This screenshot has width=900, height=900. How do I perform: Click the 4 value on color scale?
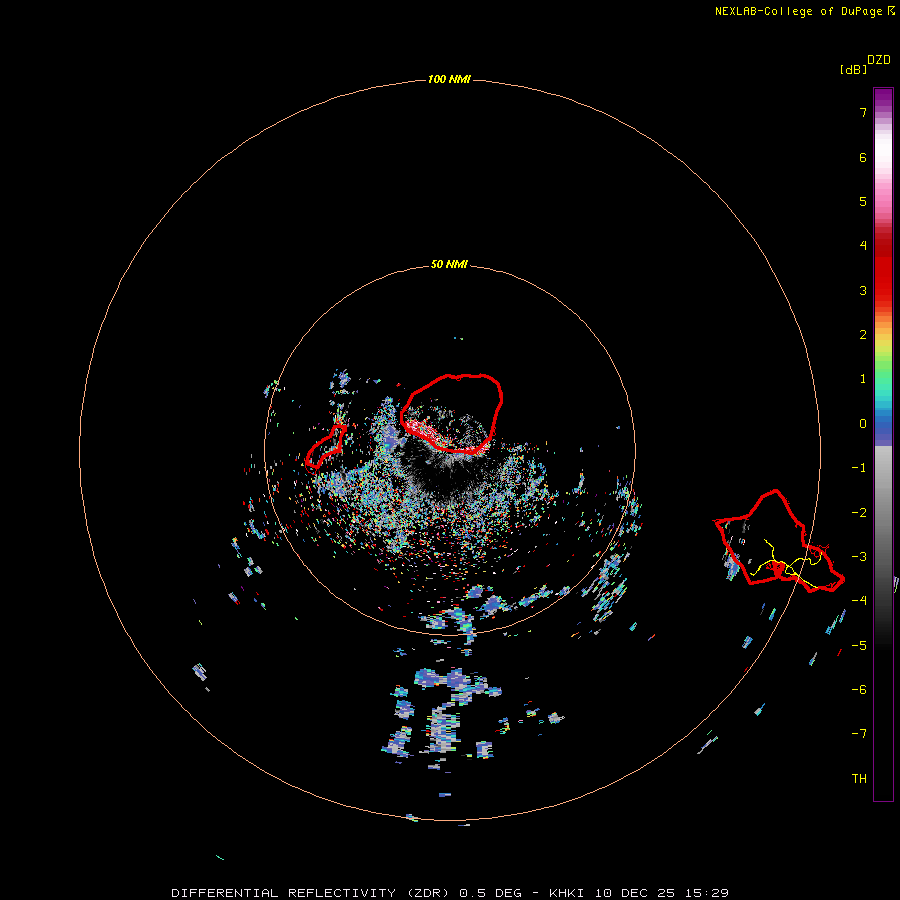pyautogui.click(x=863, y=246)
